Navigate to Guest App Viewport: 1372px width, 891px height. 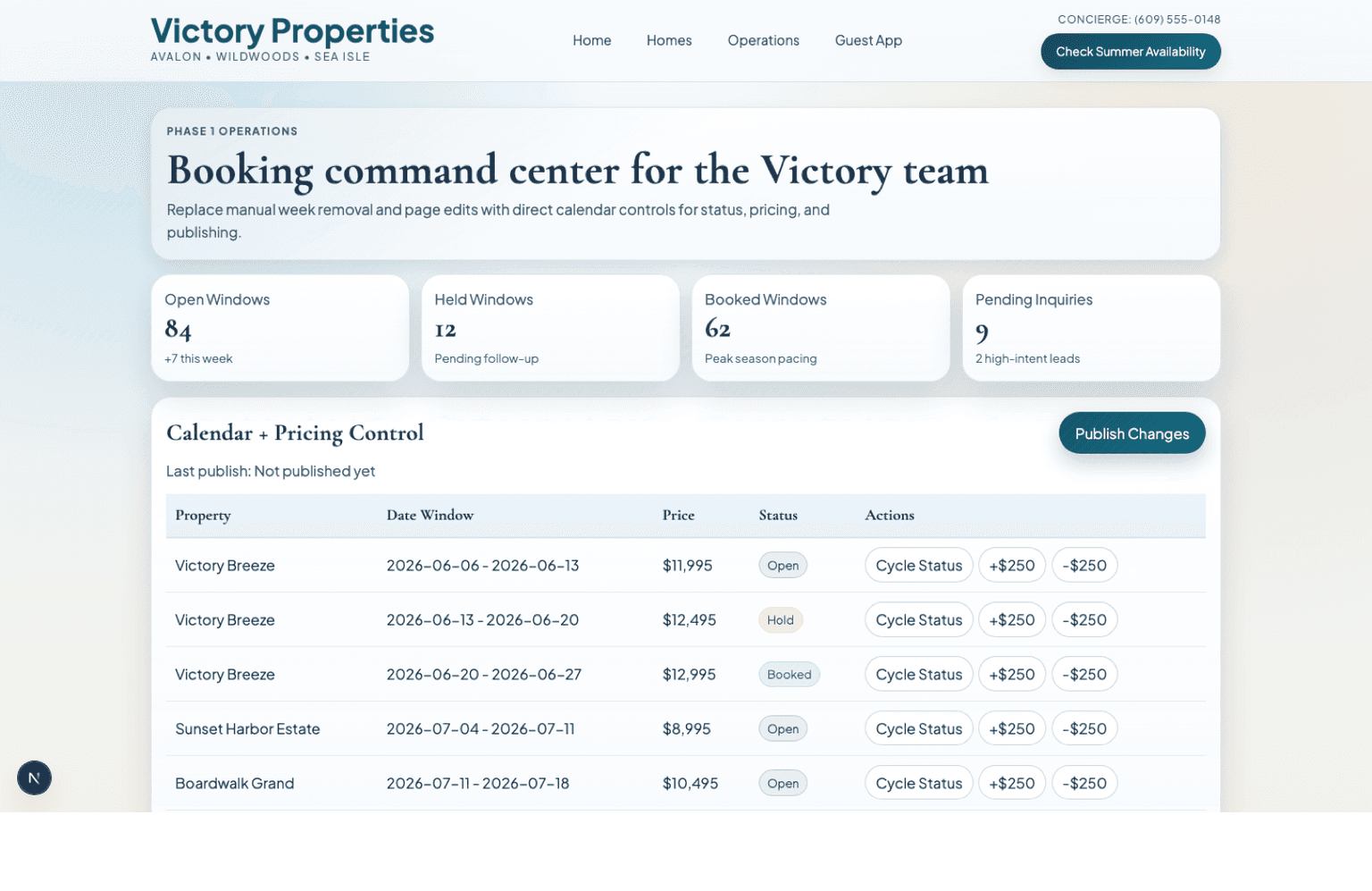[x=867, y=40]
